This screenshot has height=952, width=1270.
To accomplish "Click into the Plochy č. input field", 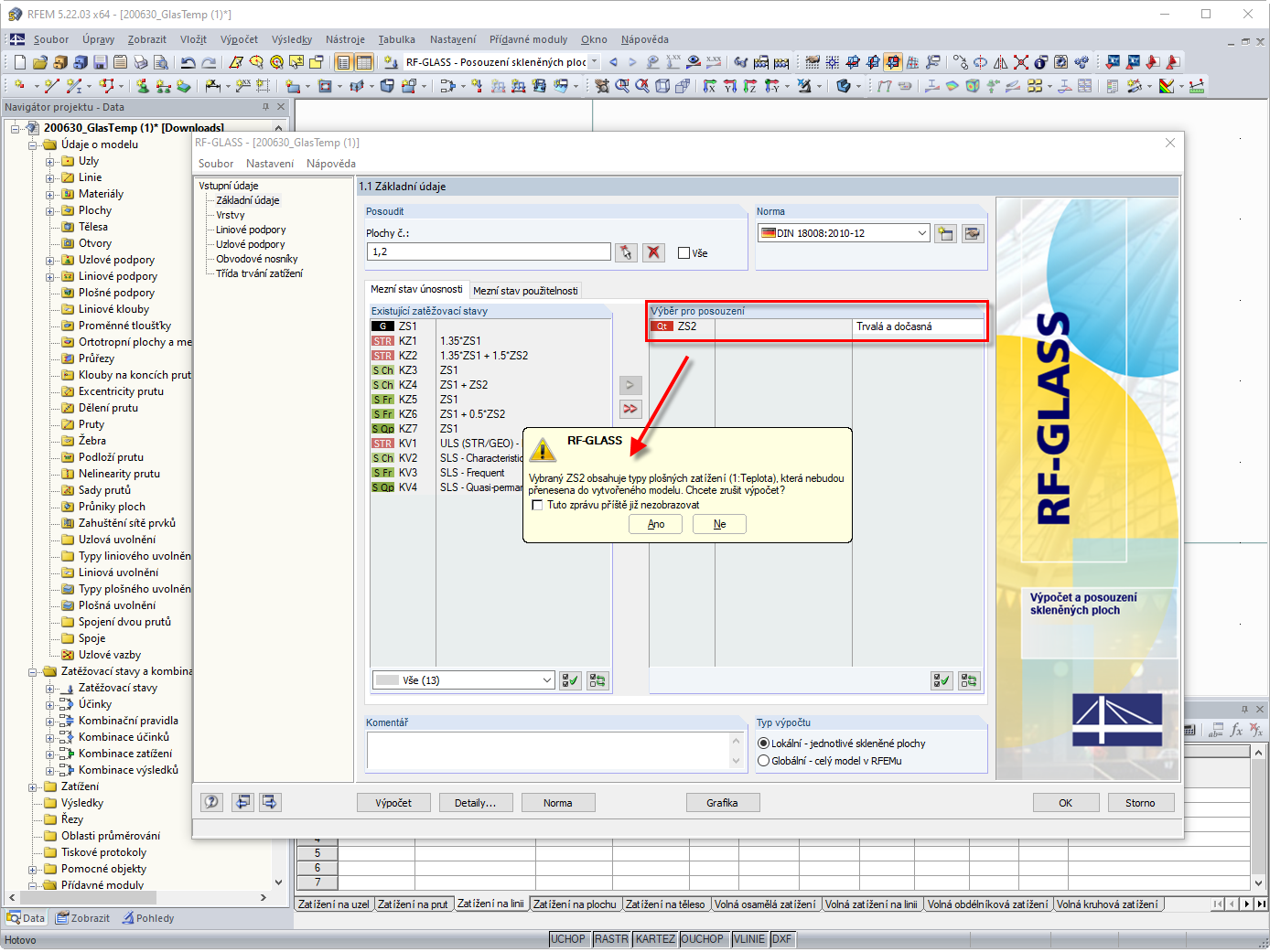I will tap(489, 251).
